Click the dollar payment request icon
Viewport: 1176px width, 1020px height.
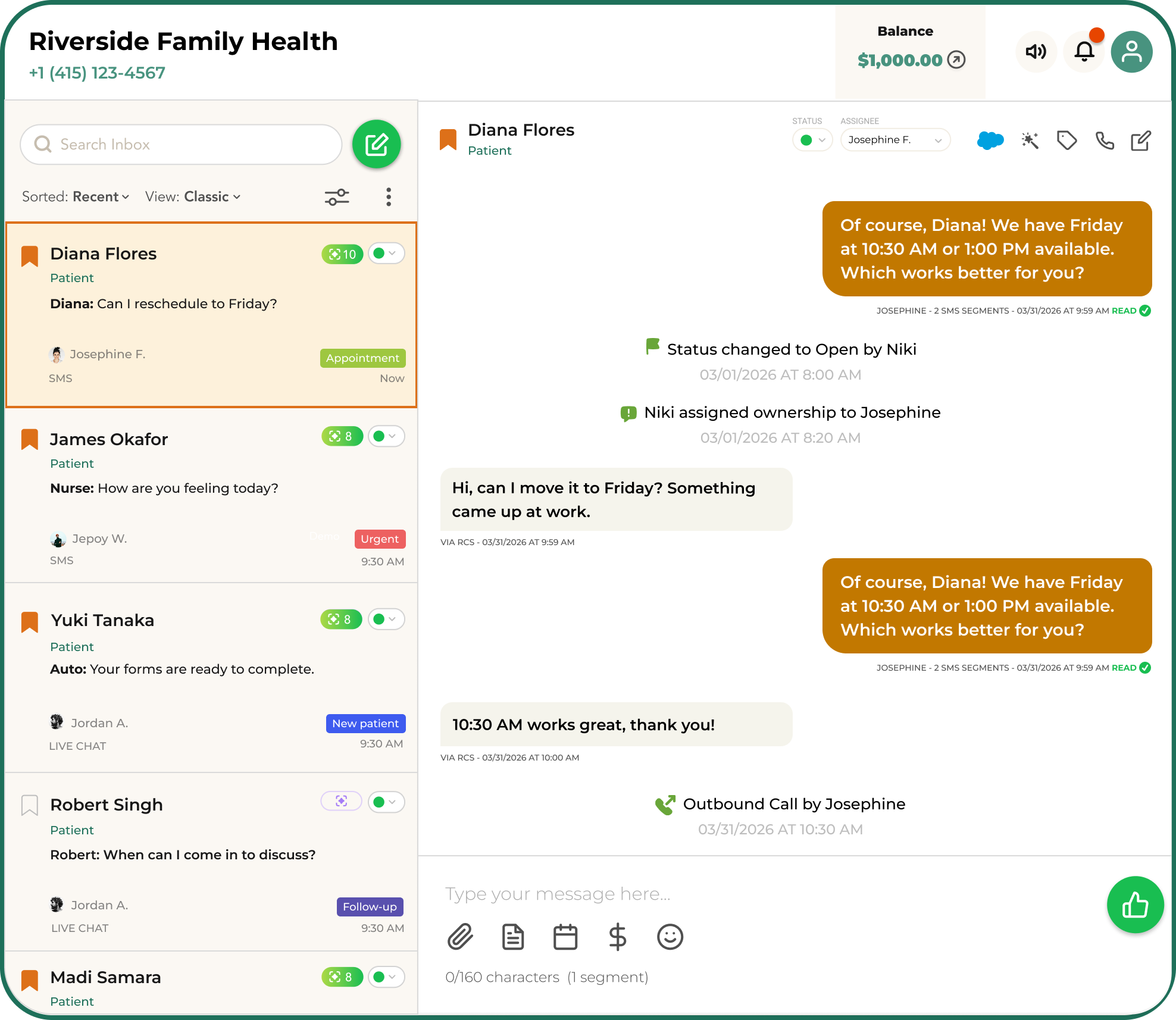[618, 937]
